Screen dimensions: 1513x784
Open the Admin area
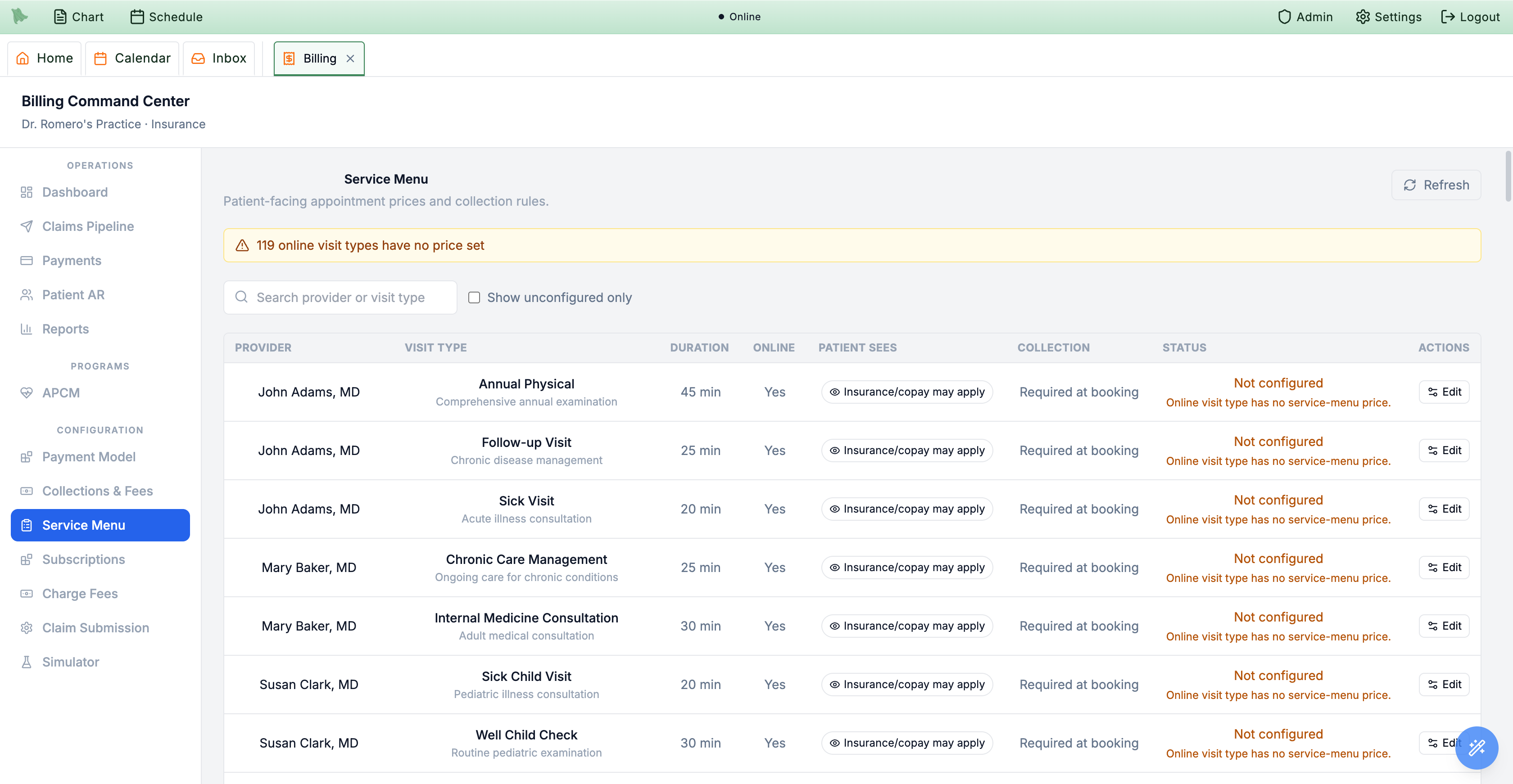1305,17
